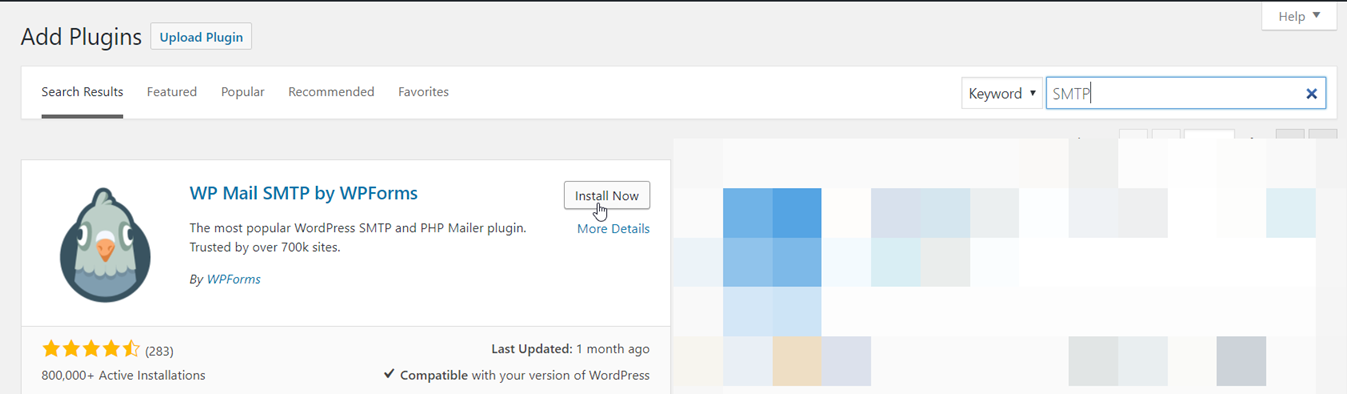Open the More Details link
The image size is (1347, 394).
(x=613, y=229)
